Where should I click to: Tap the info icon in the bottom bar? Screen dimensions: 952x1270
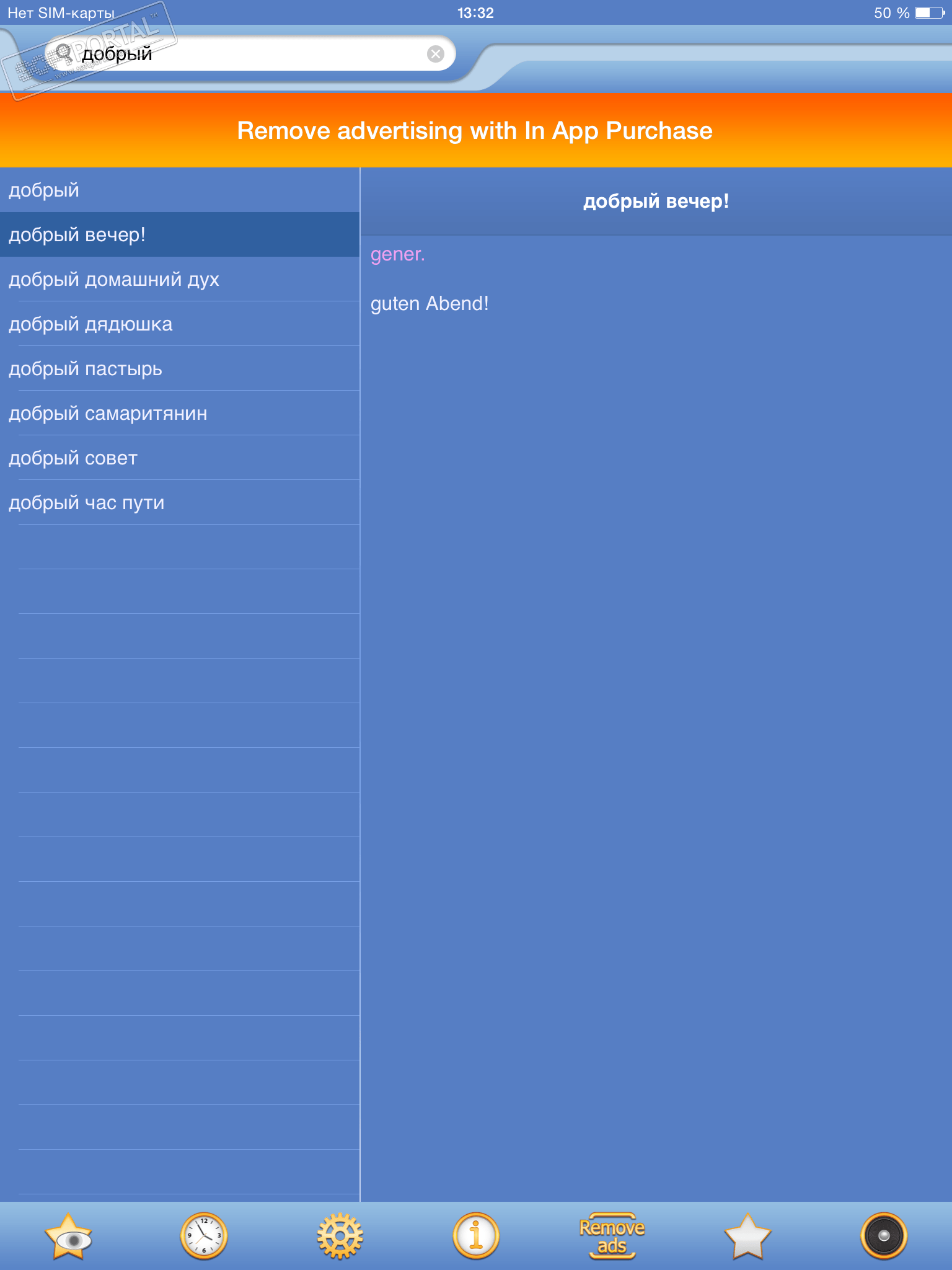pyautogui.click(x=475, y=1236)
